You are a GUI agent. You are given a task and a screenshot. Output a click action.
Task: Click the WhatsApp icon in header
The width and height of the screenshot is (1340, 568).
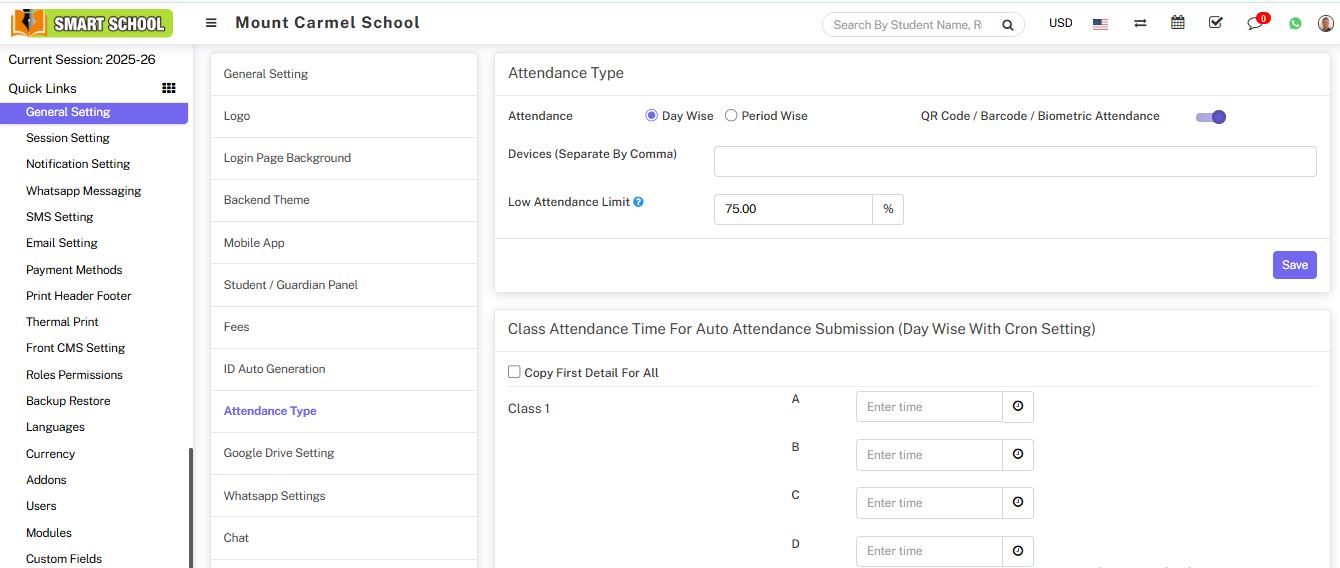tap(1295, 24)
